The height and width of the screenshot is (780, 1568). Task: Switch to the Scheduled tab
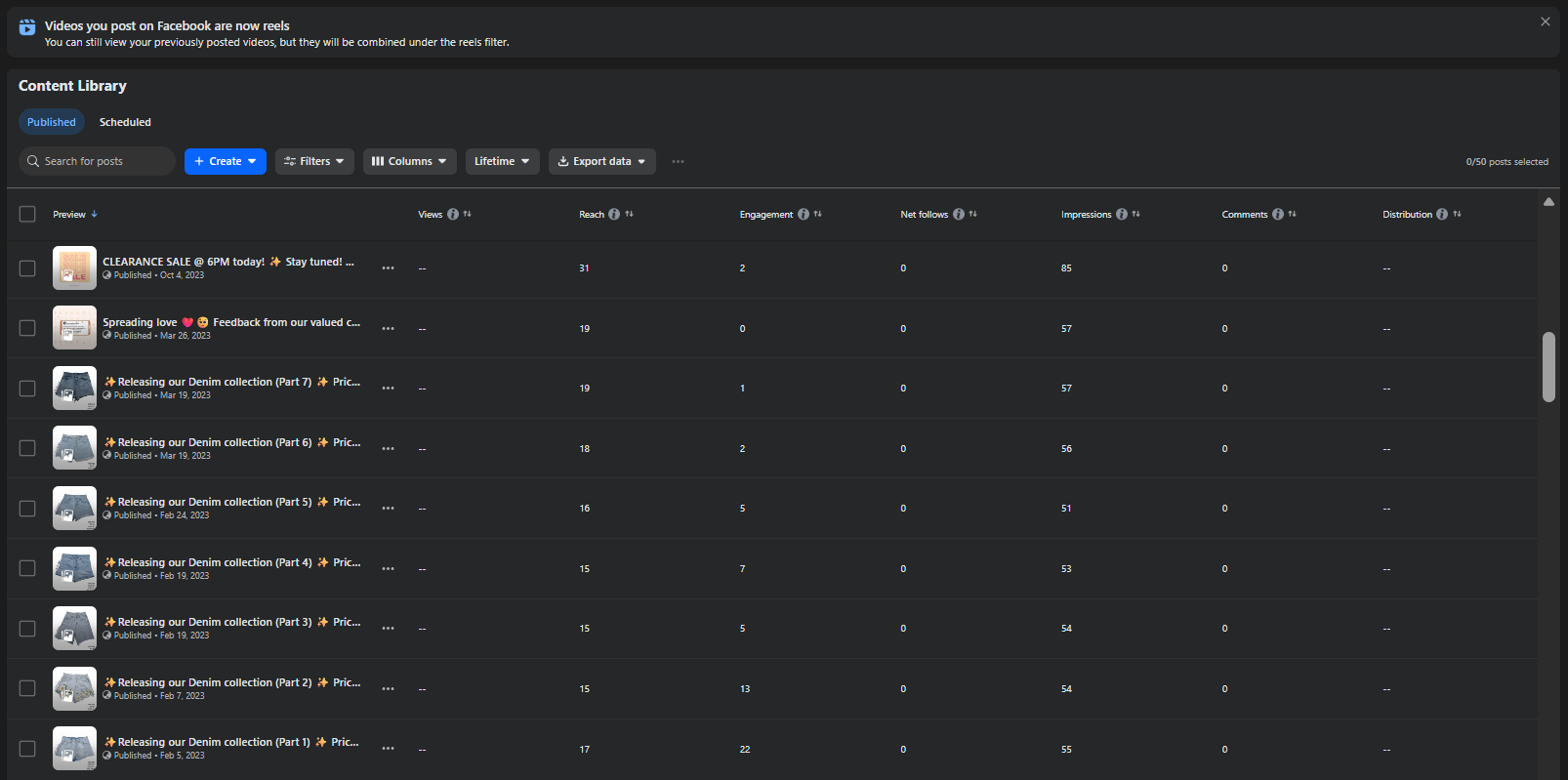[x=125, y=122]
